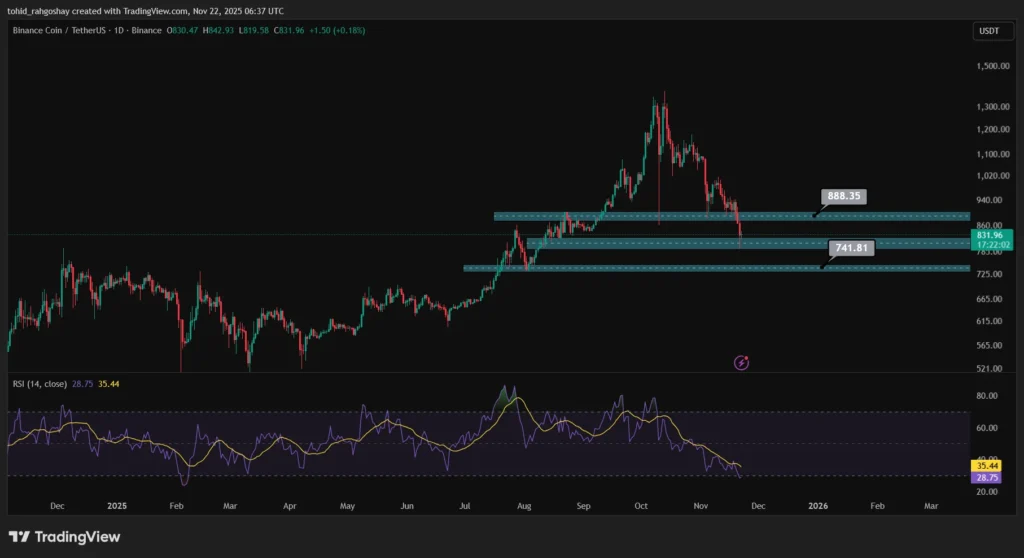
Task: Select the 741.81 price callout label
Action: click(x=851, y=247)
